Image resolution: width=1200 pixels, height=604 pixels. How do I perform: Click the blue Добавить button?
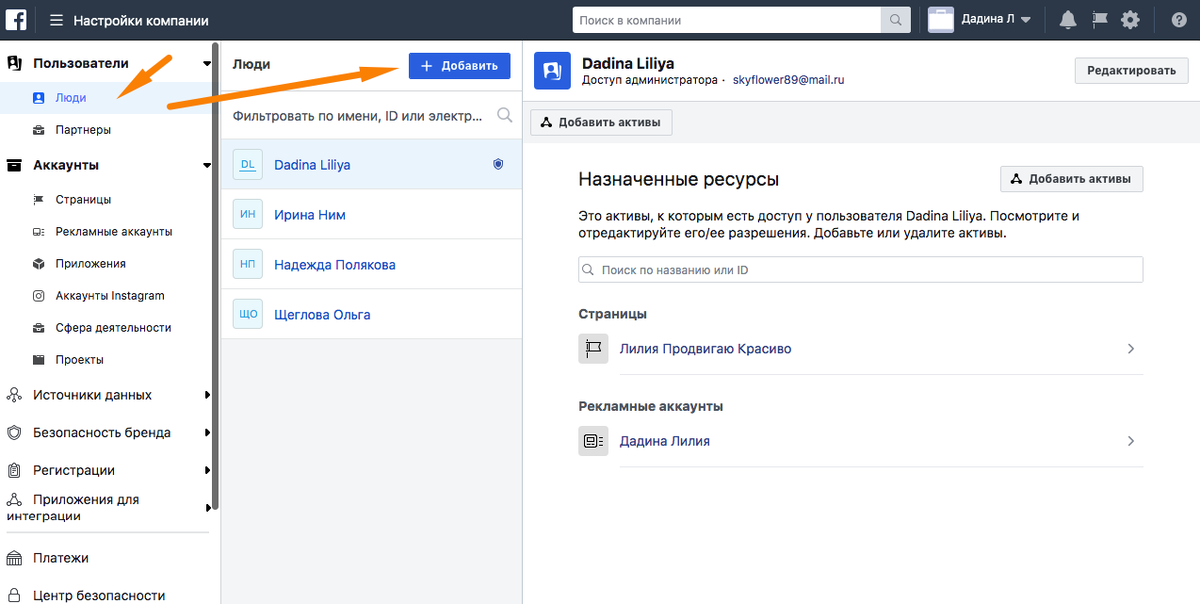[x=459, y=66]
